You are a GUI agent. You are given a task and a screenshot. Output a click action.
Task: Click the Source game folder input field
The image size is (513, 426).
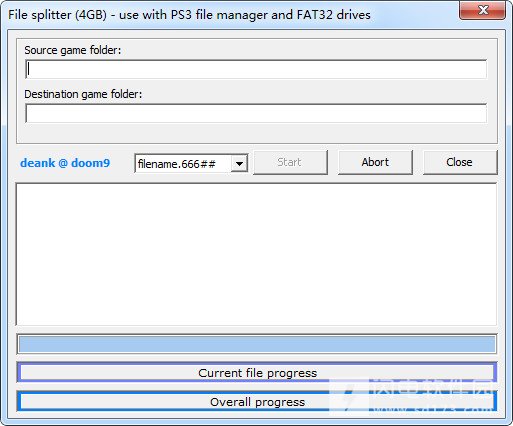pyautogui.click(x=256, y=69)
